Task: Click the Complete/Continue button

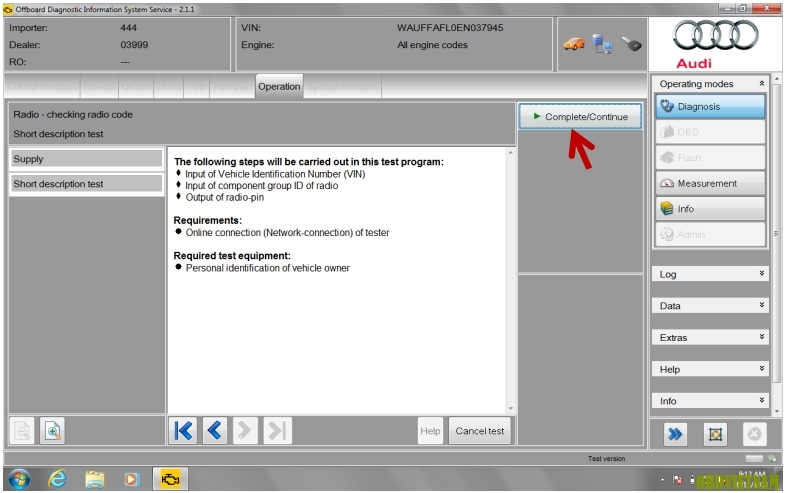Action: (x=580, y=116)
